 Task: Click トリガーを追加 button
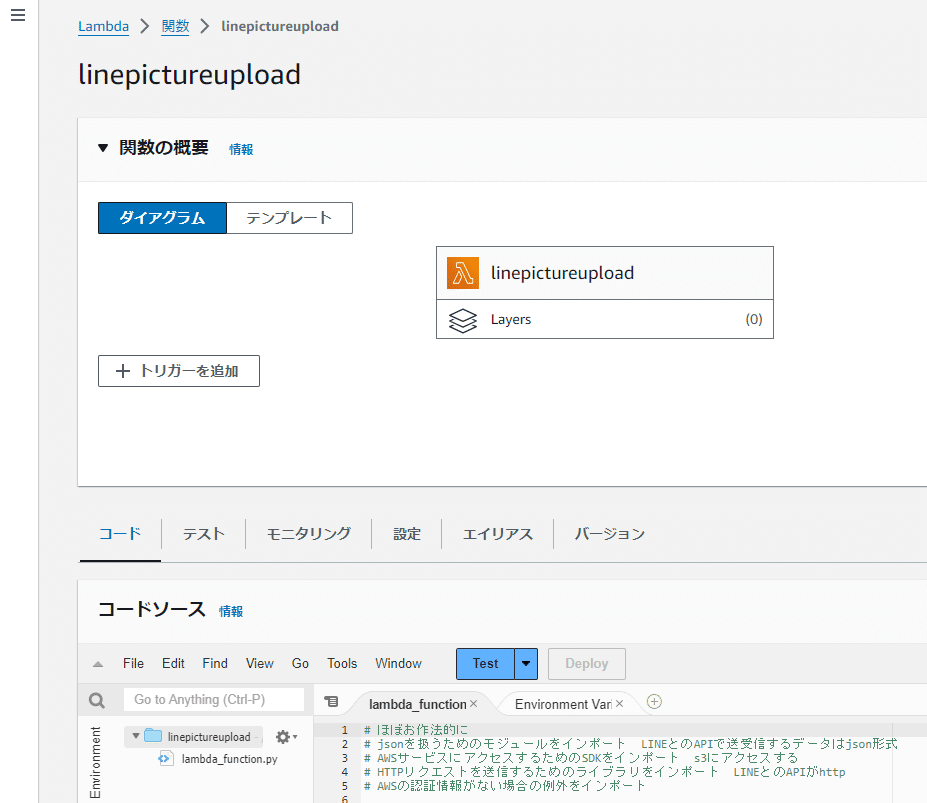point(179,371)
